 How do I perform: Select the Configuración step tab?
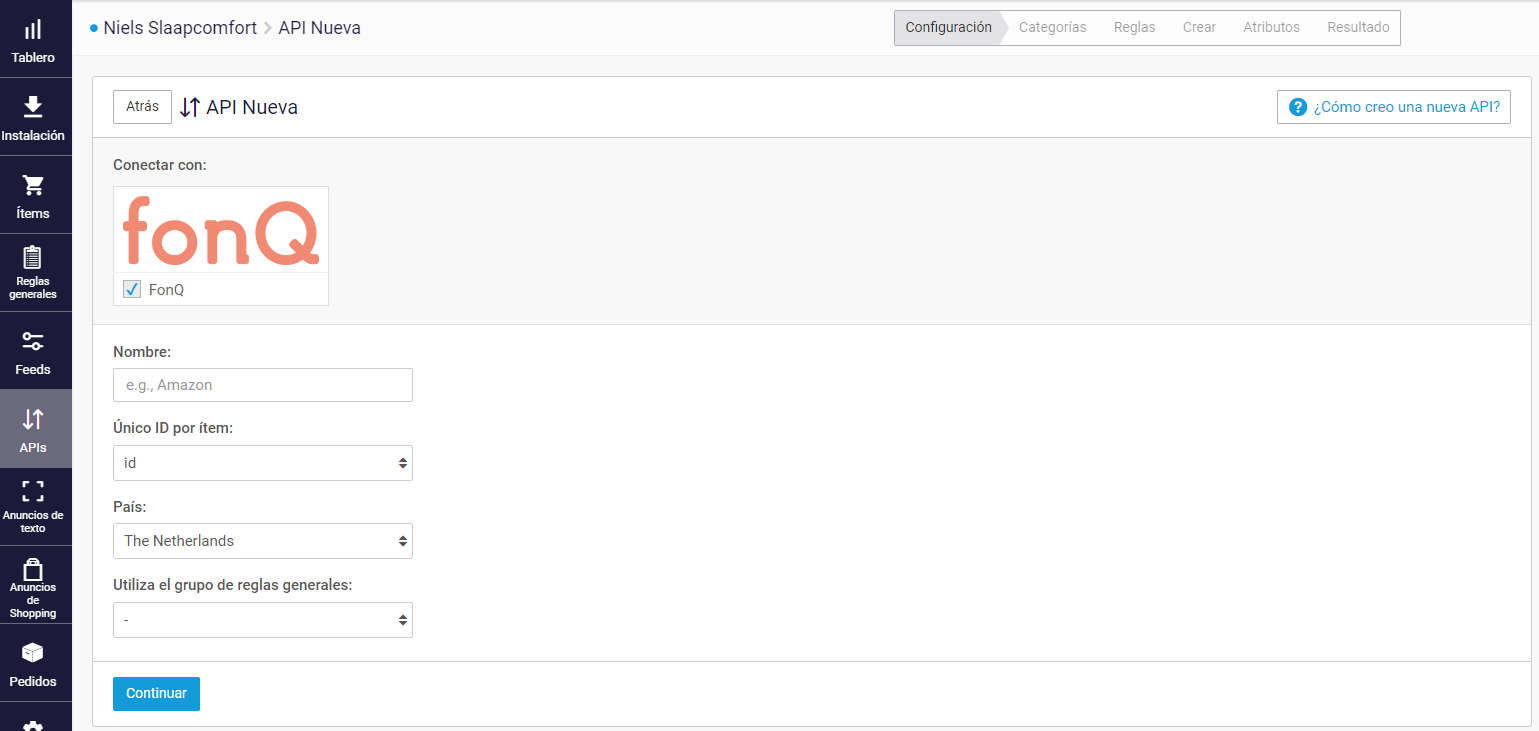(948, 28)
